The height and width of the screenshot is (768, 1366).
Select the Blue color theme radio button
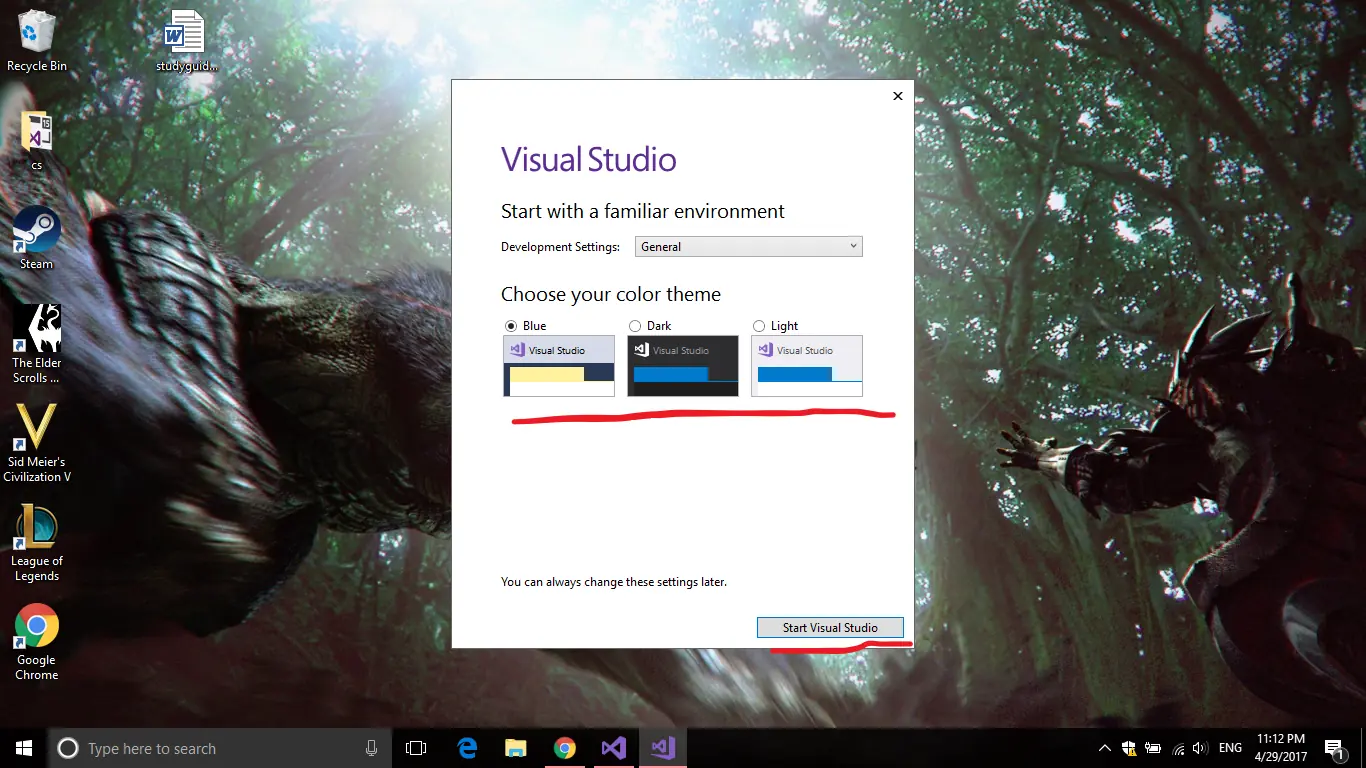tap(511, 326)
